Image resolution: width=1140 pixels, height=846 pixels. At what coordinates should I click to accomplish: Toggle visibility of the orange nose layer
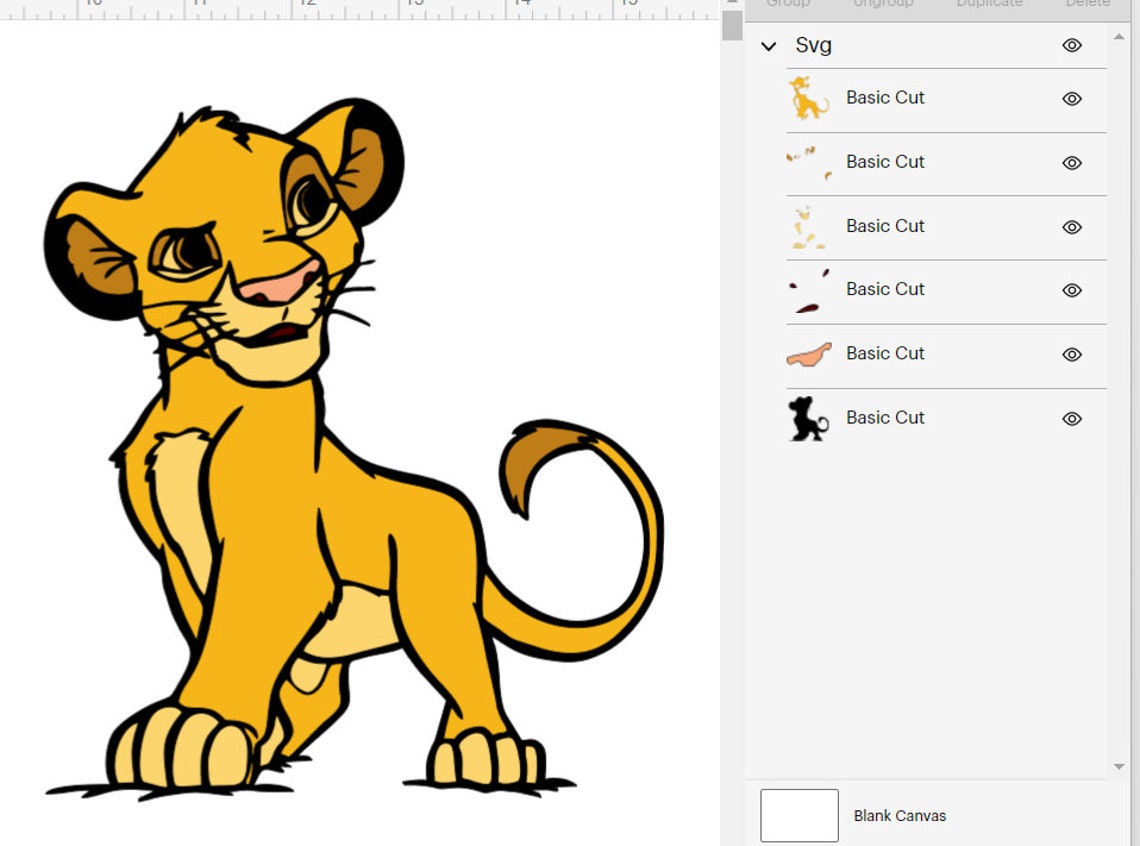1071,355
